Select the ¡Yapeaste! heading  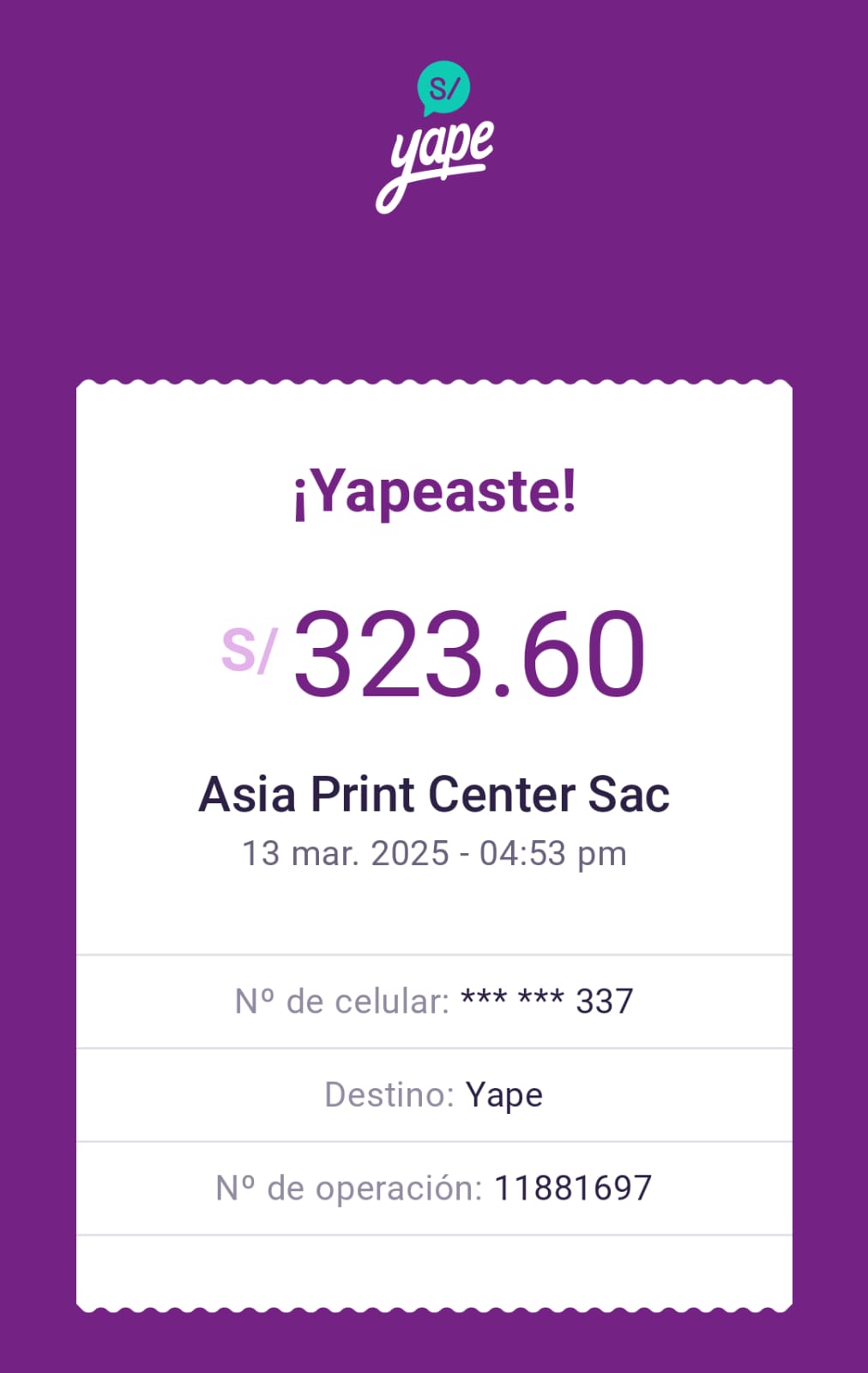pyautogui.click(x=434, y=493)
